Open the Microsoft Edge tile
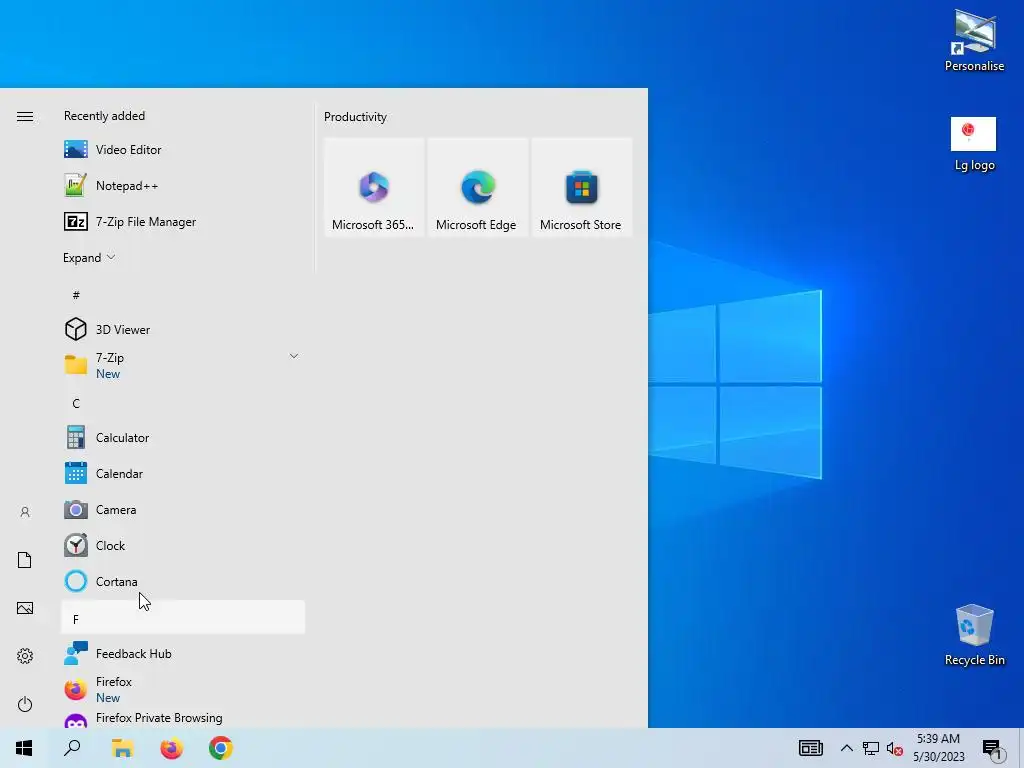 [x=477, y=187]
